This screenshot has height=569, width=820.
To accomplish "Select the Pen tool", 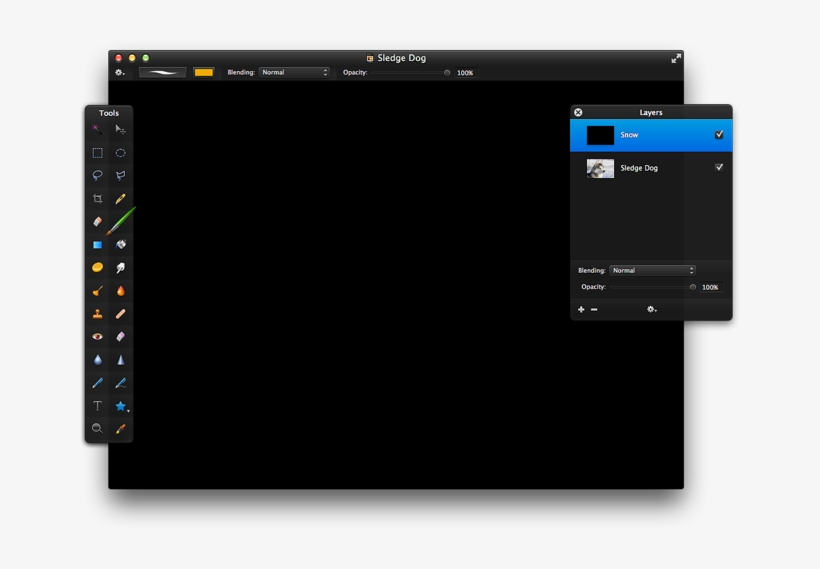I will click(97, 383).
